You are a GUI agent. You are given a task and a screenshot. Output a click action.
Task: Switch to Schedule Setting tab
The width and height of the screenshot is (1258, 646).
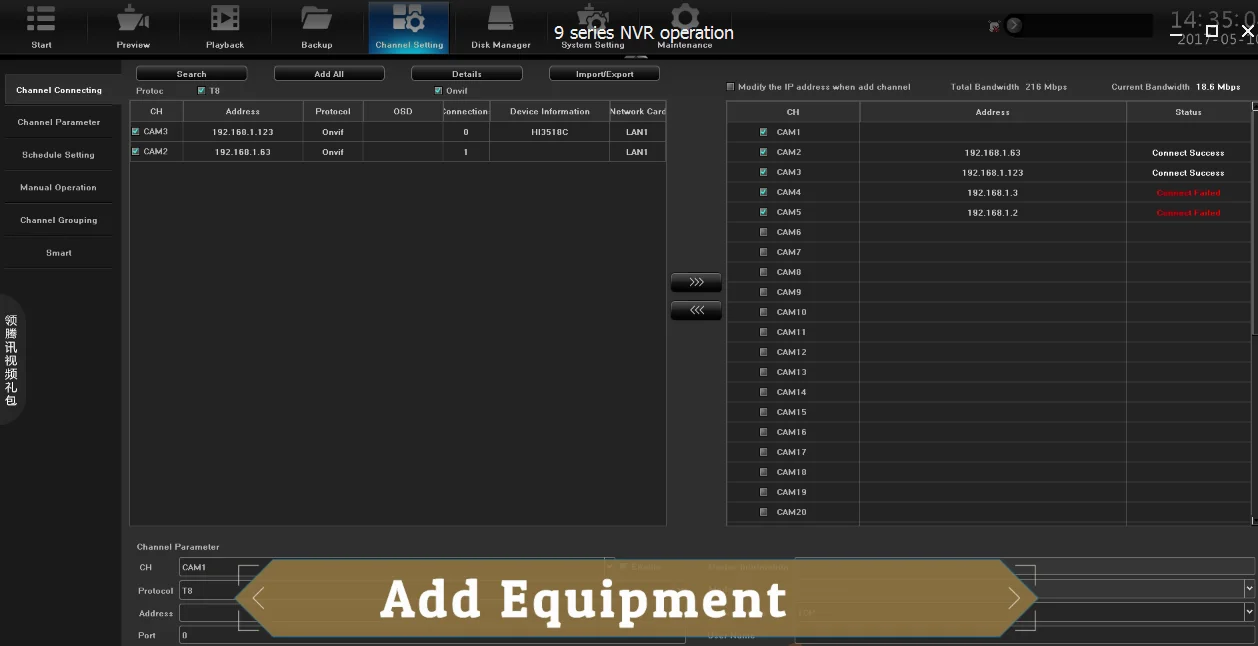pos(59,155)
